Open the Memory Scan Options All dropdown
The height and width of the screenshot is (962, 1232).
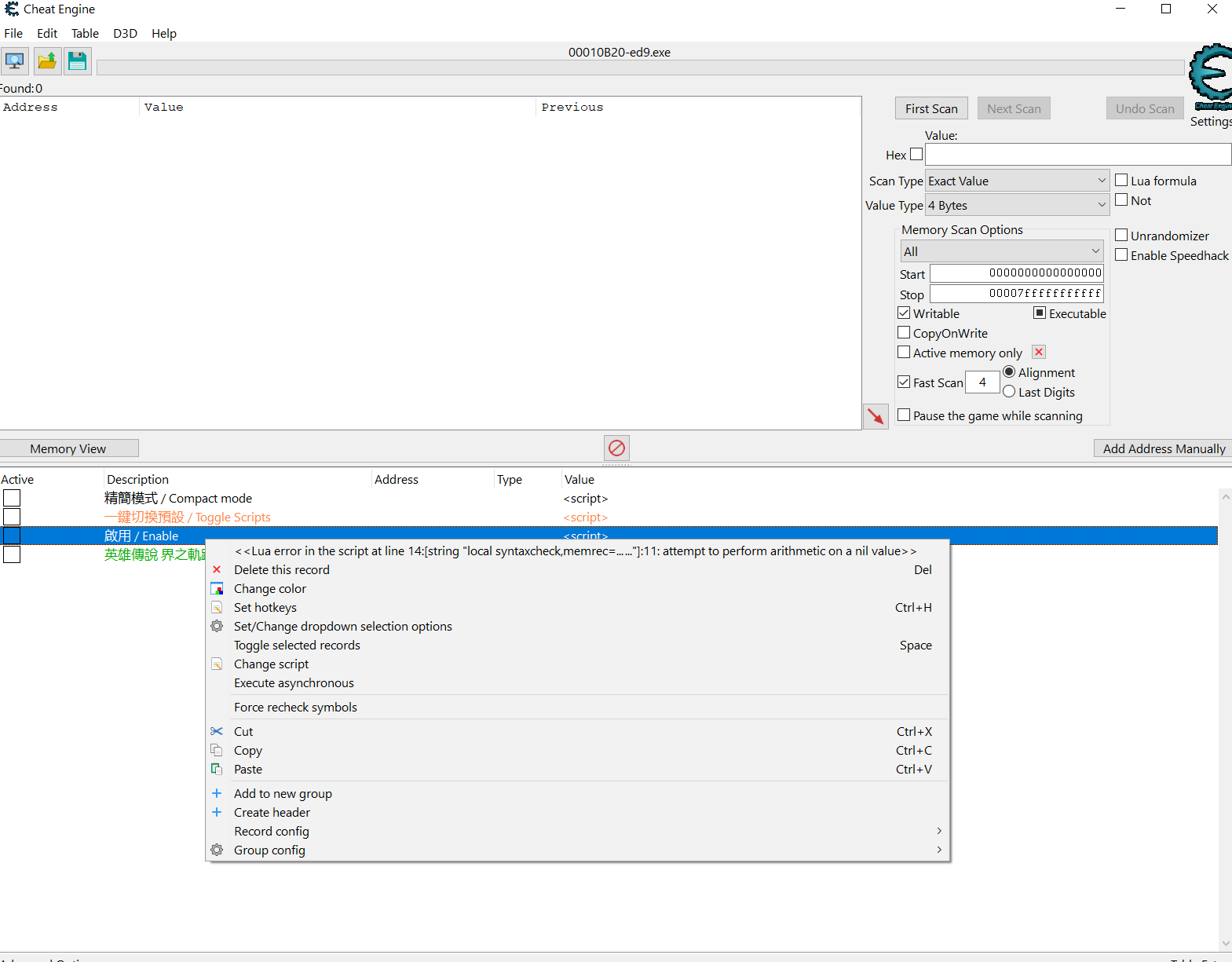click(1002, 251)
